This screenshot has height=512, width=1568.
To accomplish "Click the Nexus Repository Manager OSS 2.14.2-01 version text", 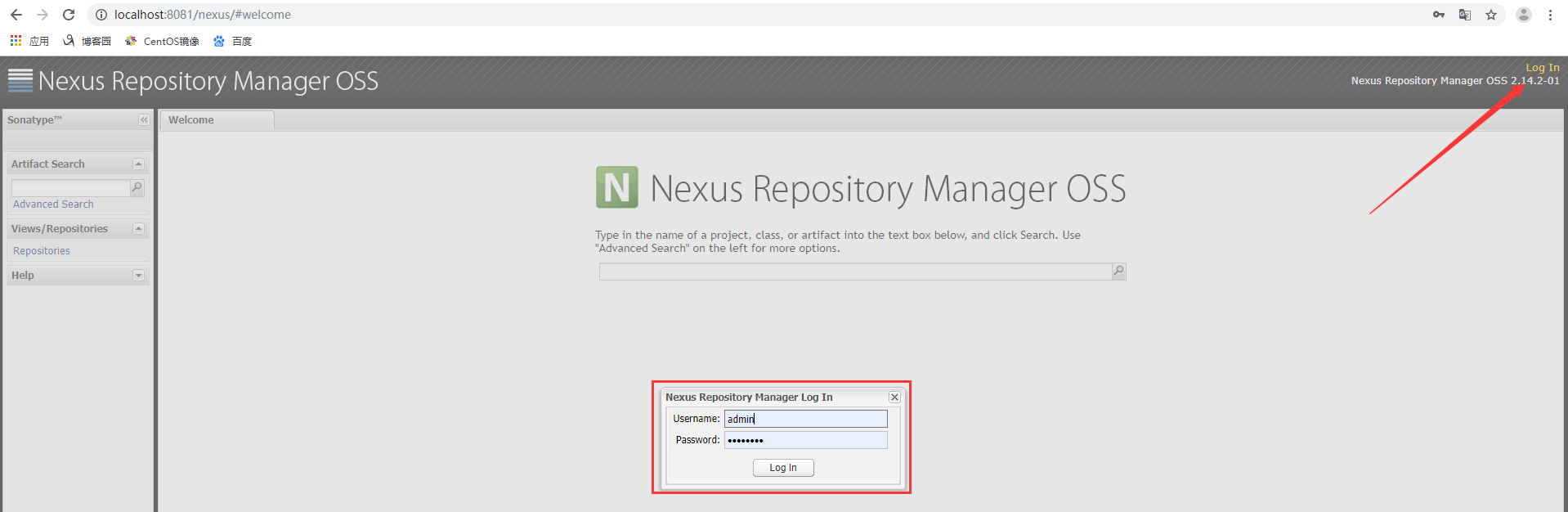I will click(1455, 81).
